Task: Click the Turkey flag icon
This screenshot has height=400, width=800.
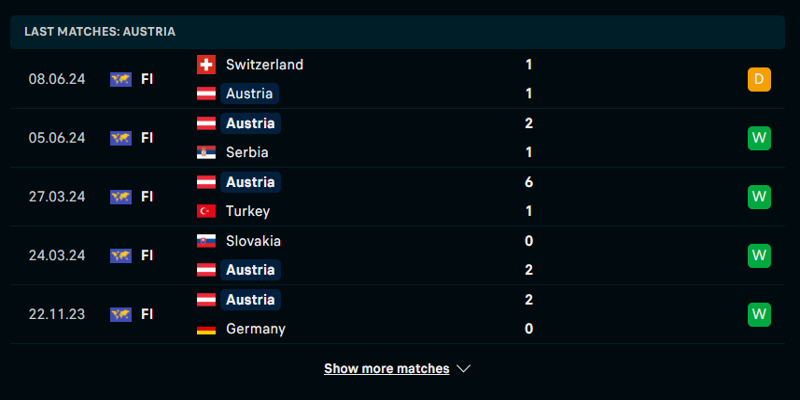Action: coord(206,211)
